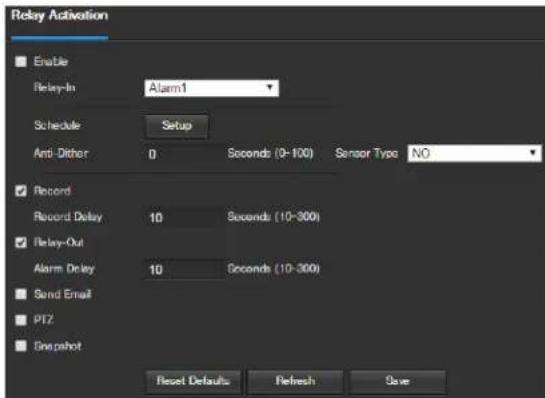Image resolution: width=545 pixels, height=398 pixels.
Task: Click the Seconds (10-300) text beside Alarm Delay
Action: tap(273, 268)
